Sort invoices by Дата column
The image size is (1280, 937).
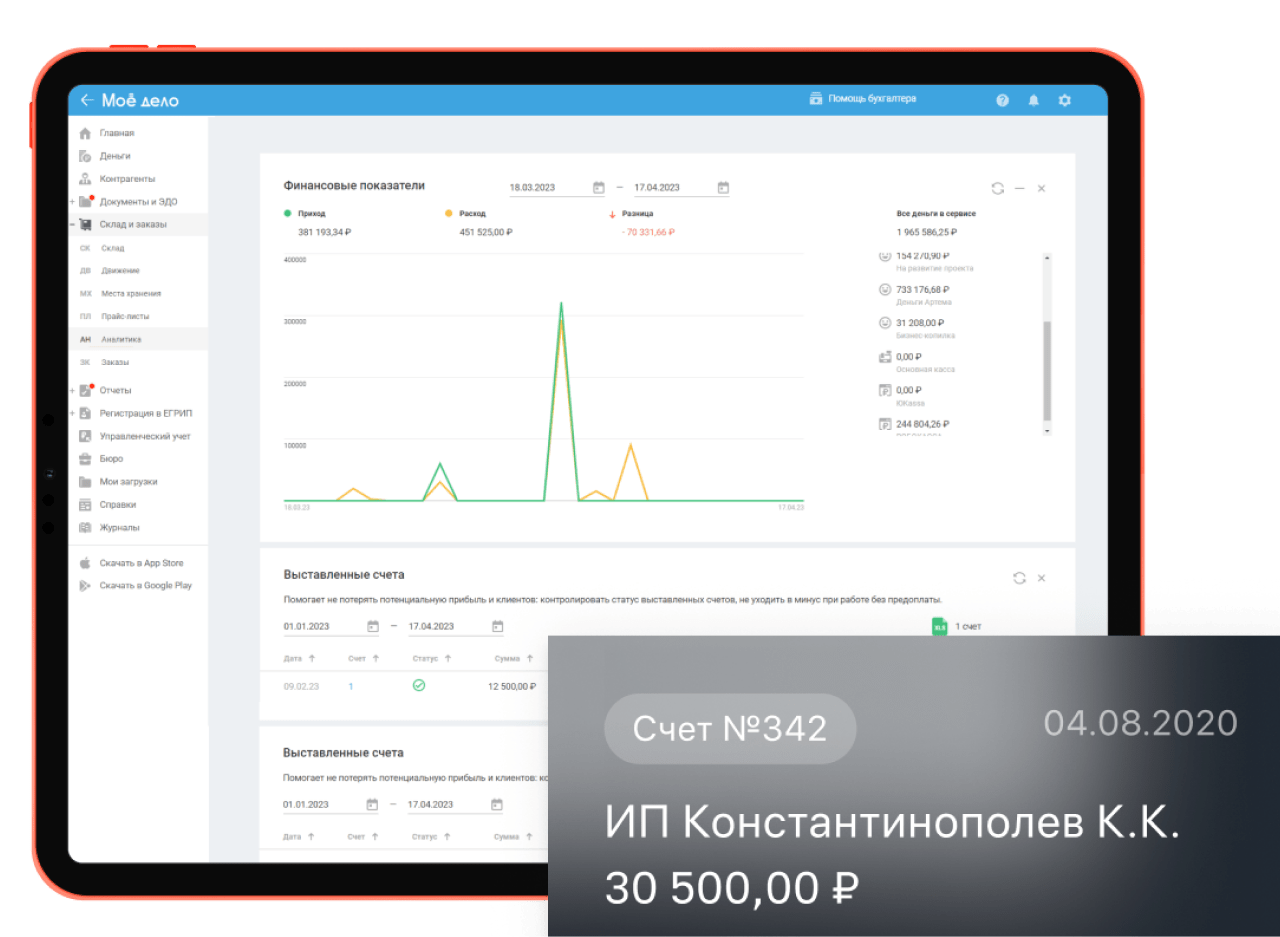299,658
